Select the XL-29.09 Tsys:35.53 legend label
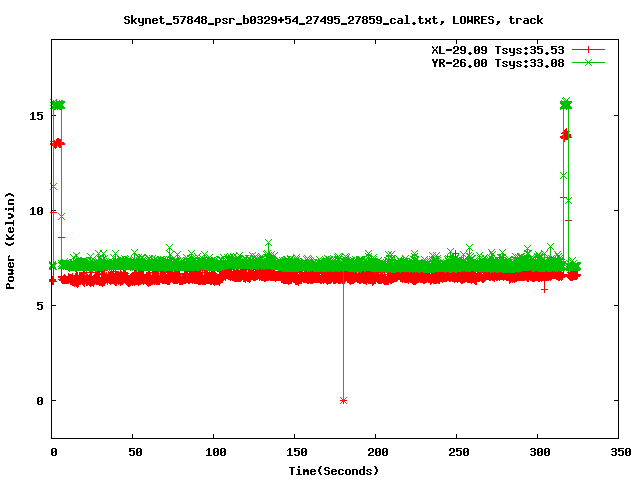The image size is (640, 480). pyautogui.click(x=498, y=50)
